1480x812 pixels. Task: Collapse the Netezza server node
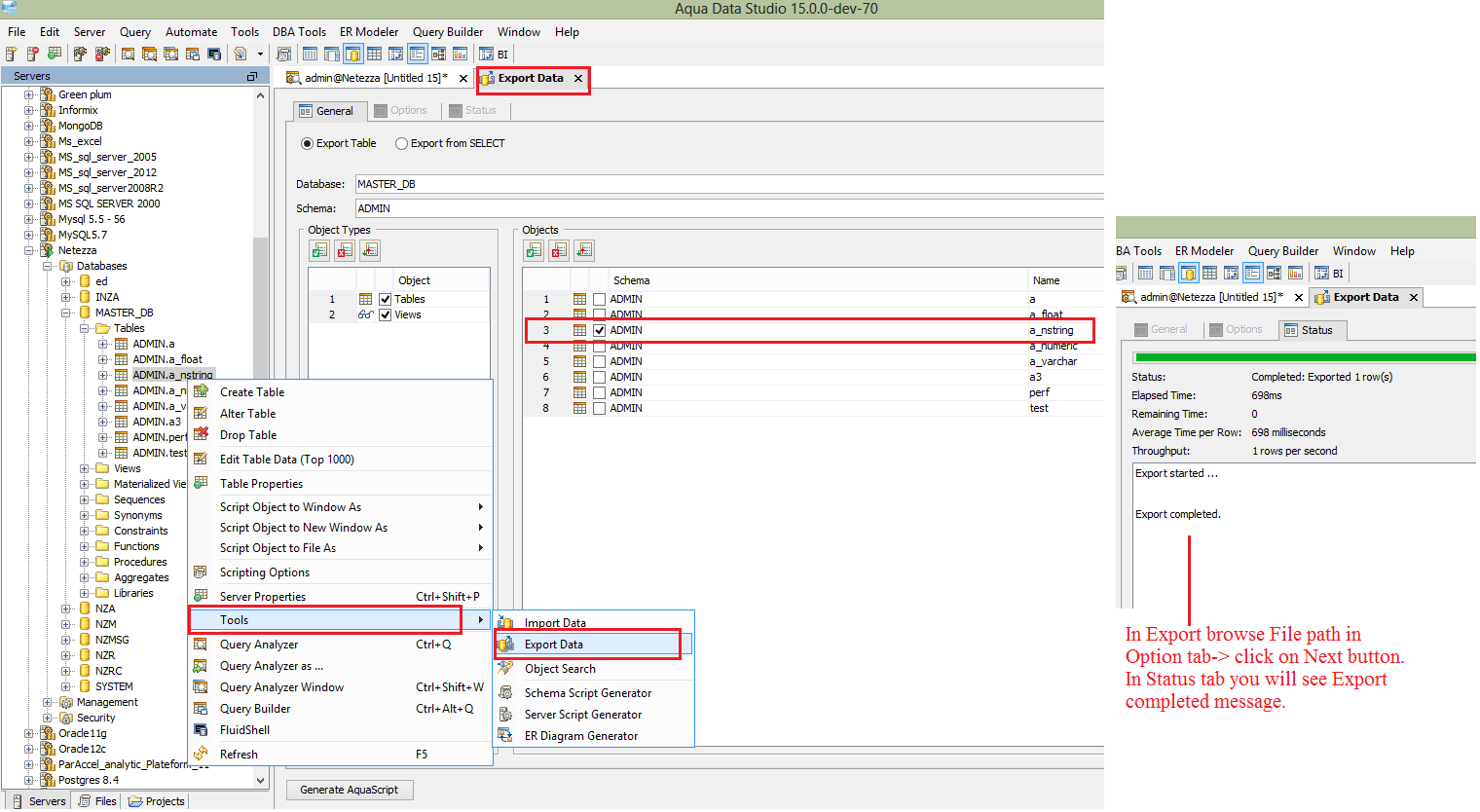click(28, 250)
